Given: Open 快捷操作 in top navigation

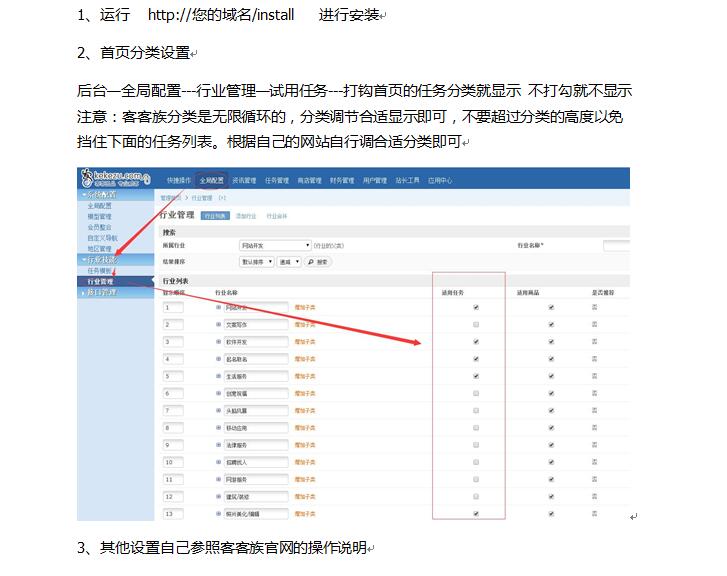Looking at the screenshot, I should tap(179, 180).
